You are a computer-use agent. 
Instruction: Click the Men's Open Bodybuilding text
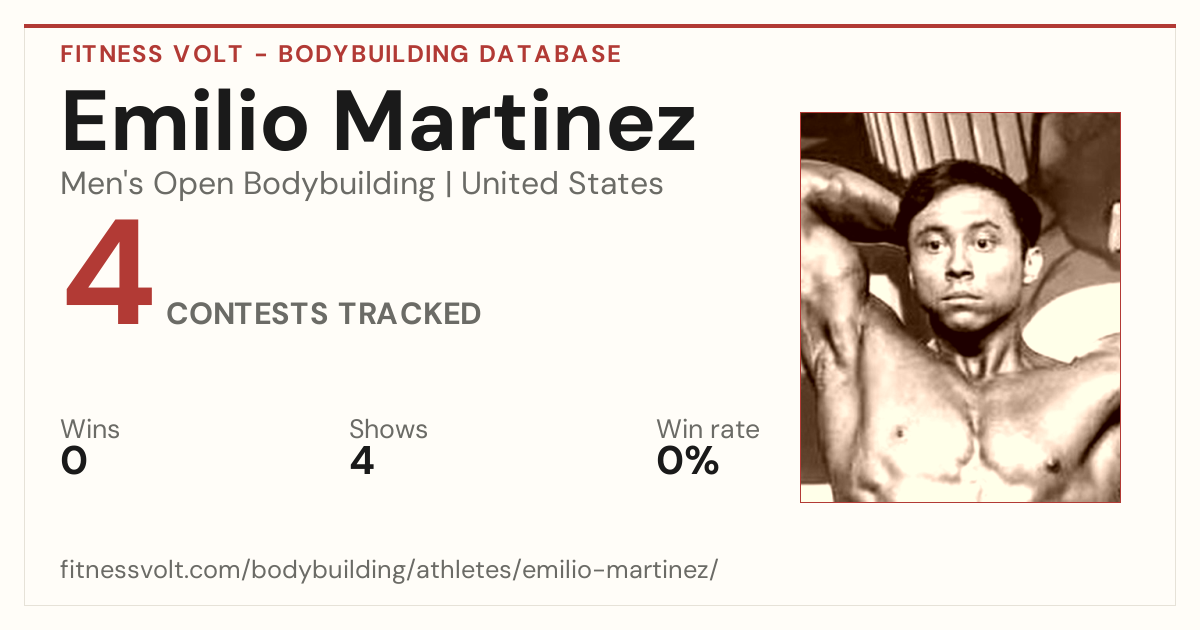(248, 184)
